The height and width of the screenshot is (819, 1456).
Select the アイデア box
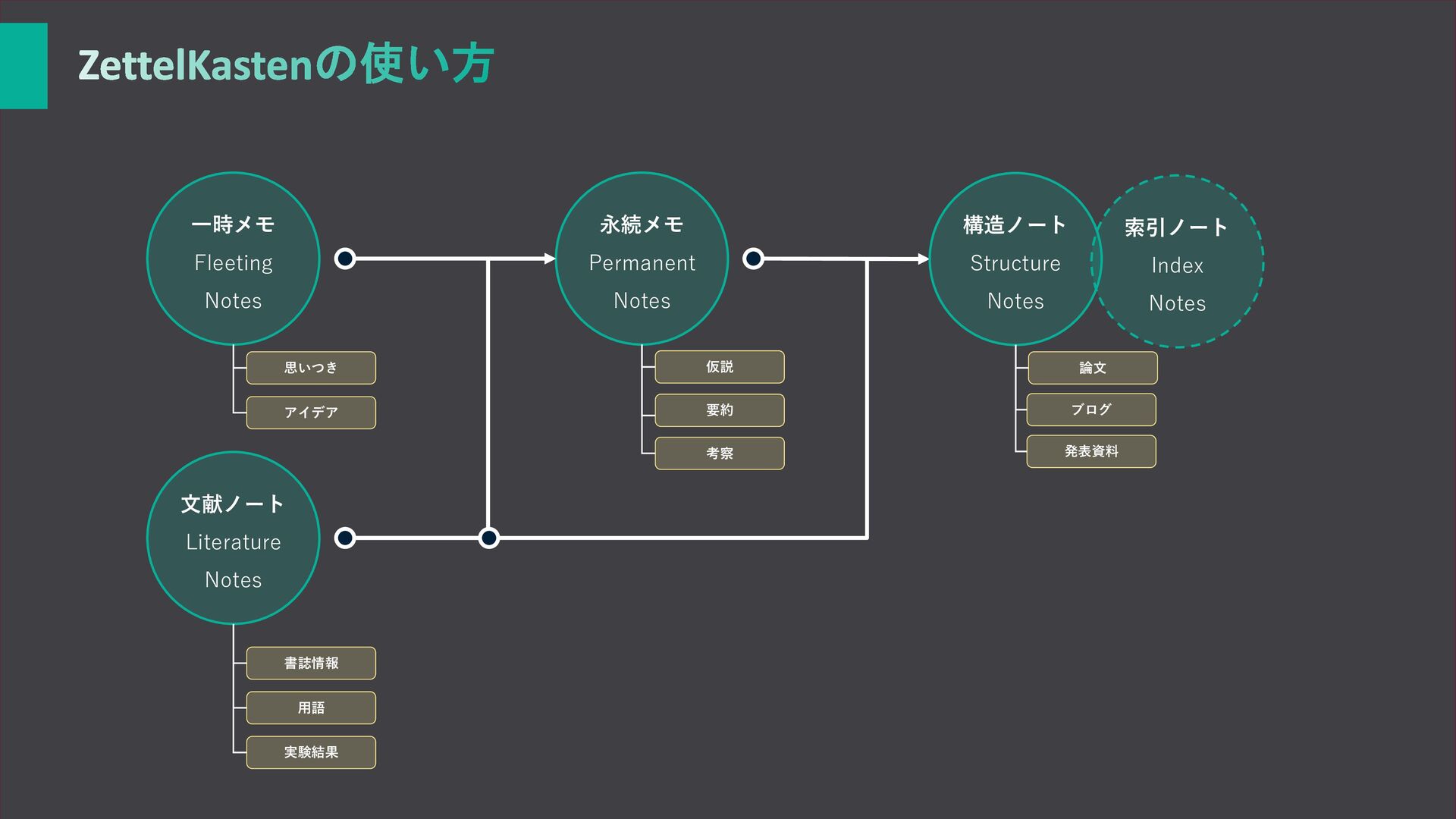(311, 413)
